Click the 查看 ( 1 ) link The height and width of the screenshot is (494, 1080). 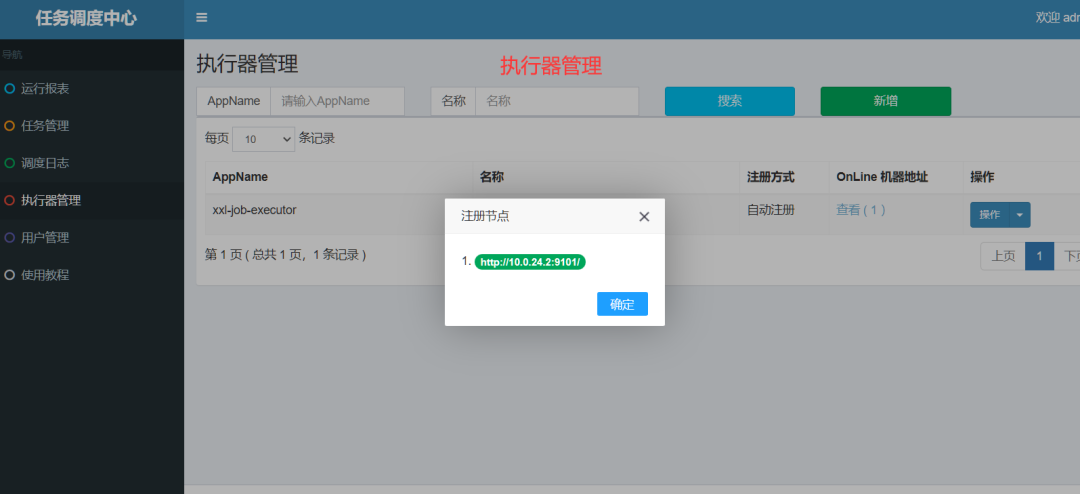pyautogui.click(x=860, y=210)
